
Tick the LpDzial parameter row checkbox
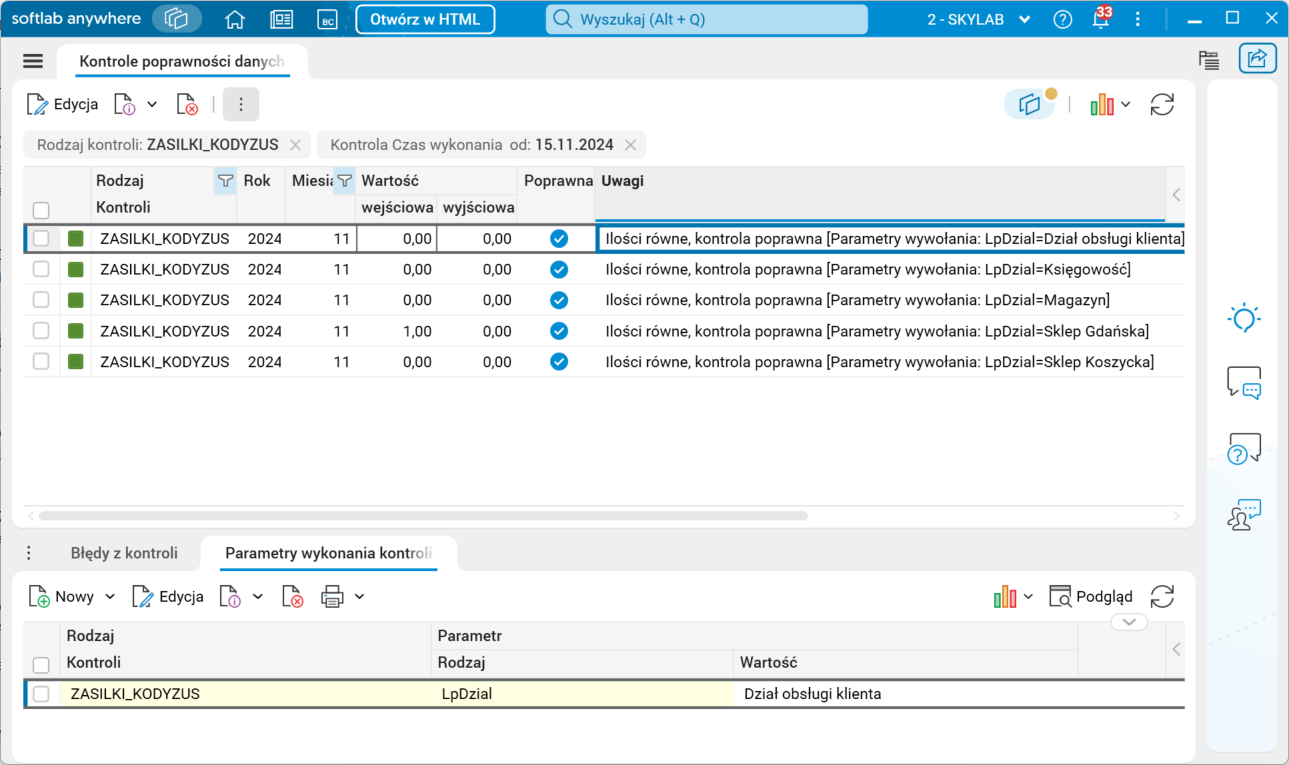tap(41, 694)
